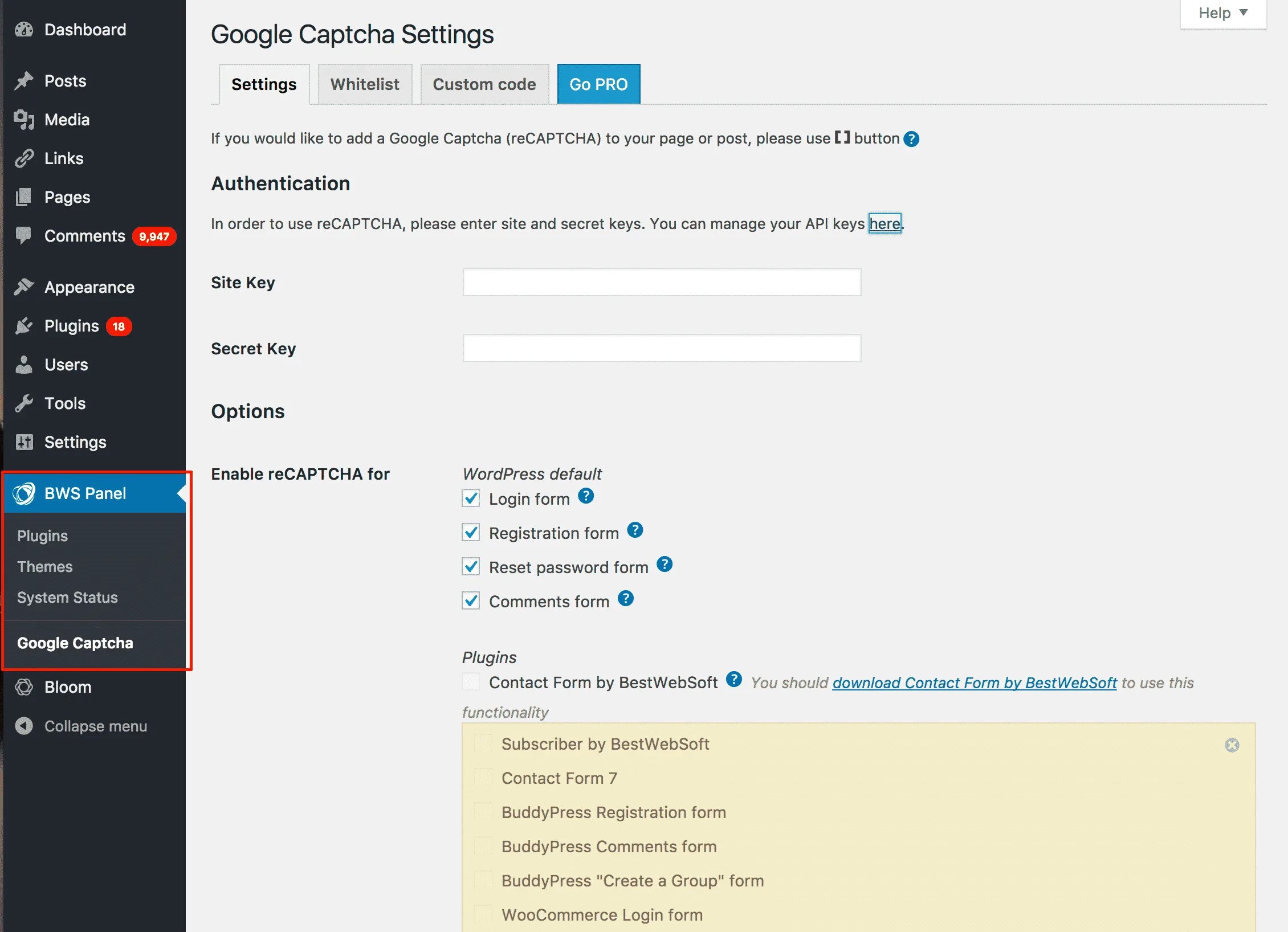Click the Plugins plug icon in sidebar
The height and width of the screenshot is (932, 1288).
click(x=24, y=326)
